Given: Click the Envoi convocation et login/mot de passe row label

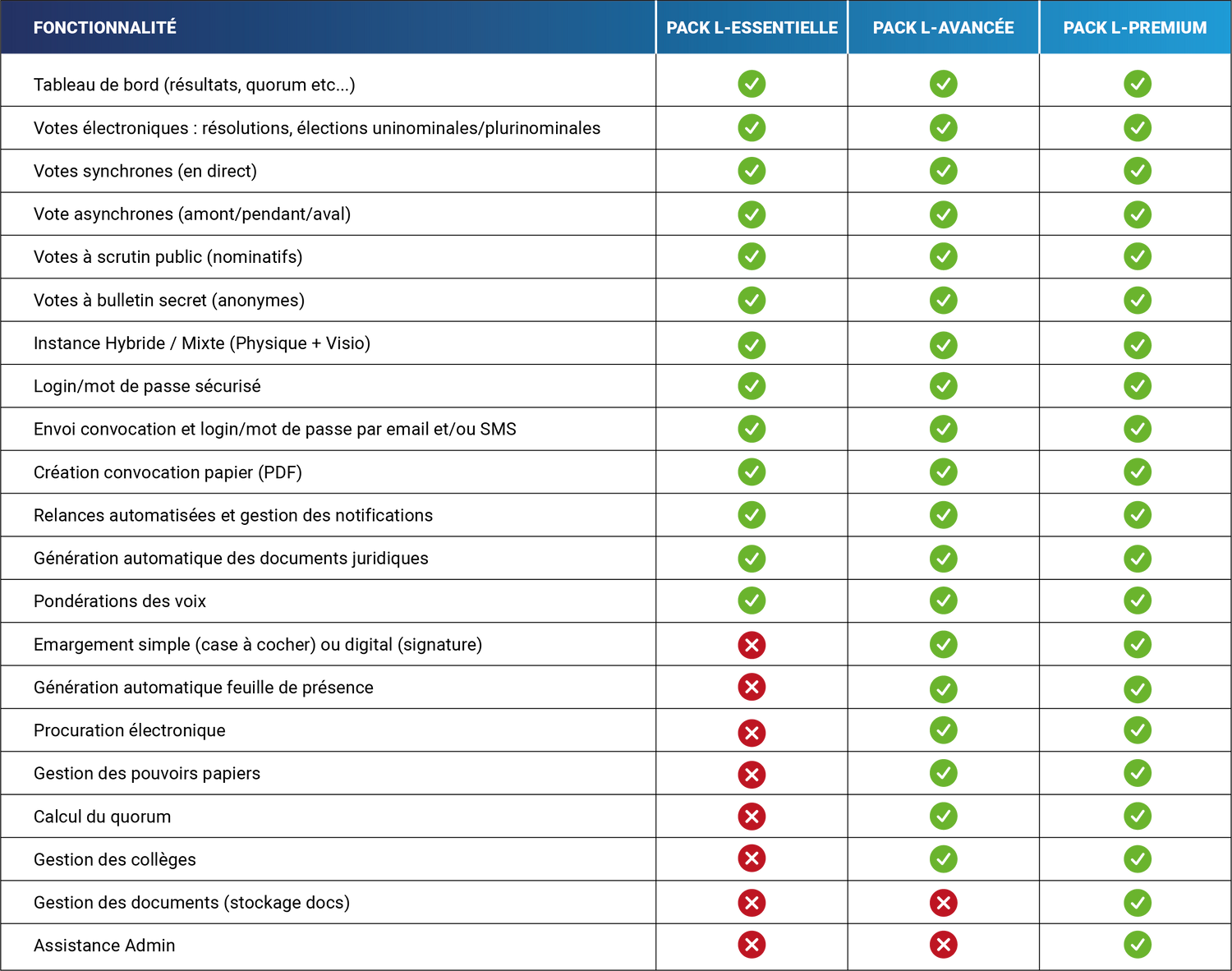Looking at the screenshot, I should [x=275, y=430].
